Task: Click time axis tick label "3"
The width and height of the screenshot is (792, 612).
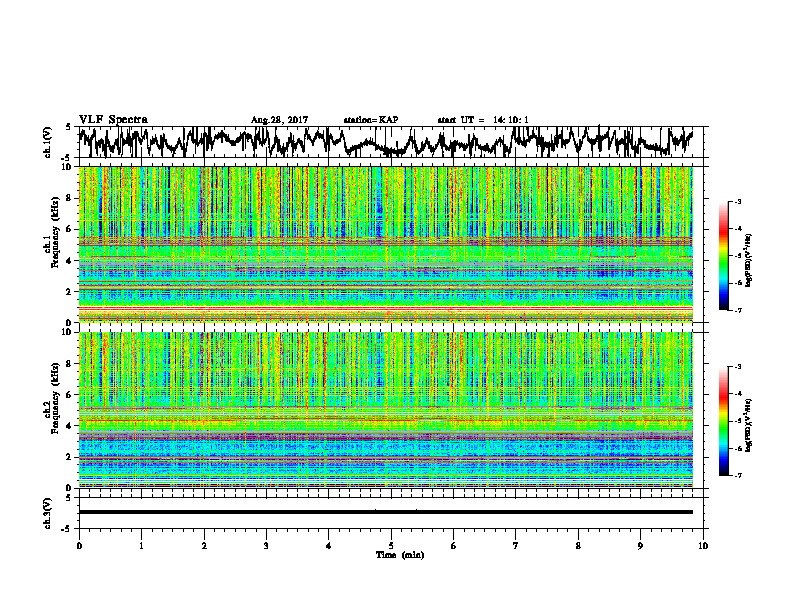Action: 266,546
